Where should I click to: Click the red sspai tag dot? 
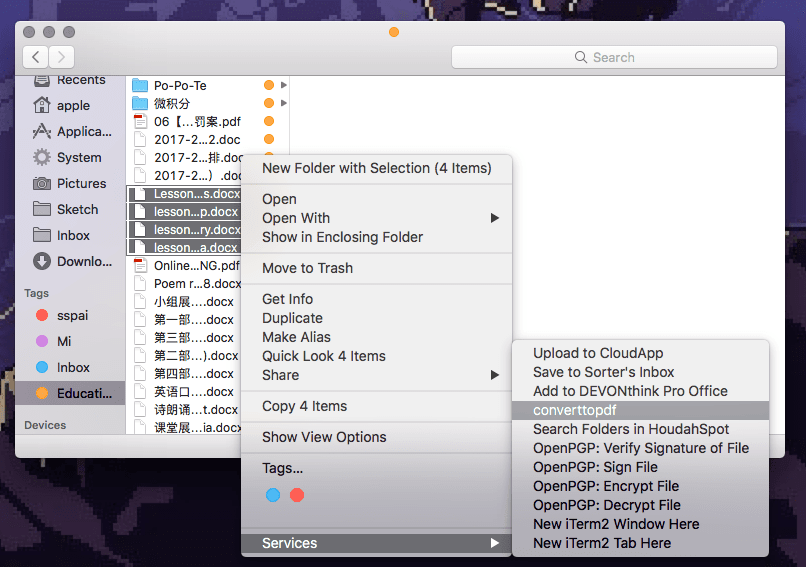[x=42, y=315]
